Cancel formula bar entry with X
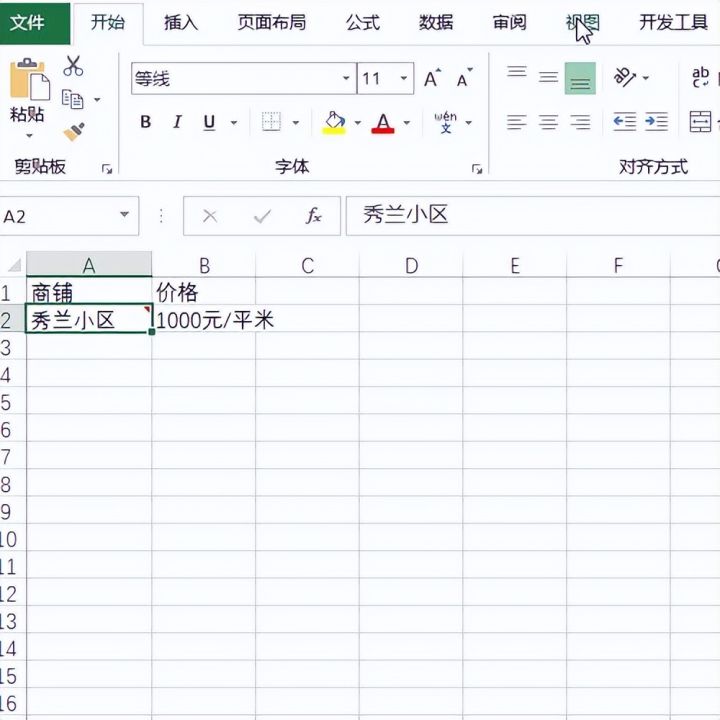Image resolution: width=720 pixels, height=720 pixels. coord(210,216)
